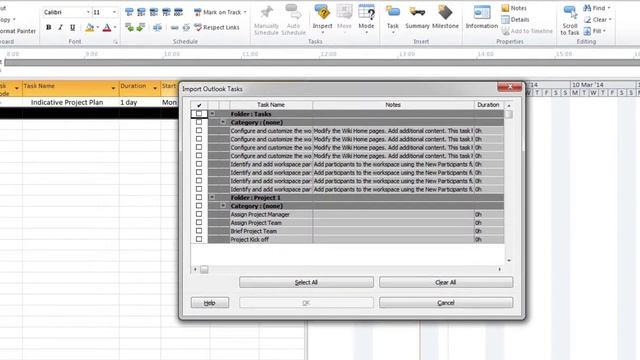
Task: Open the Mode dropdown in Tasks group
Action: pos(366,32)
